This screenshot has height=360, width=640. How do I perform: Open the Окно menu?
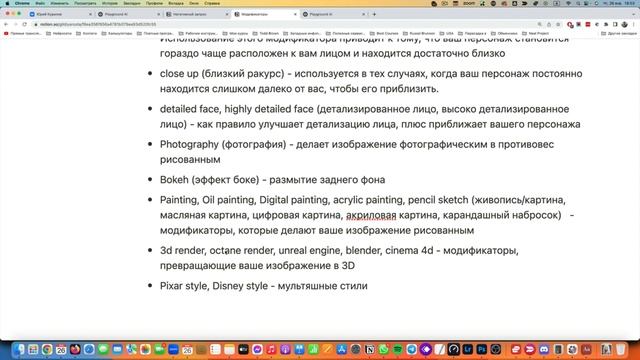(x=194, y=3)
